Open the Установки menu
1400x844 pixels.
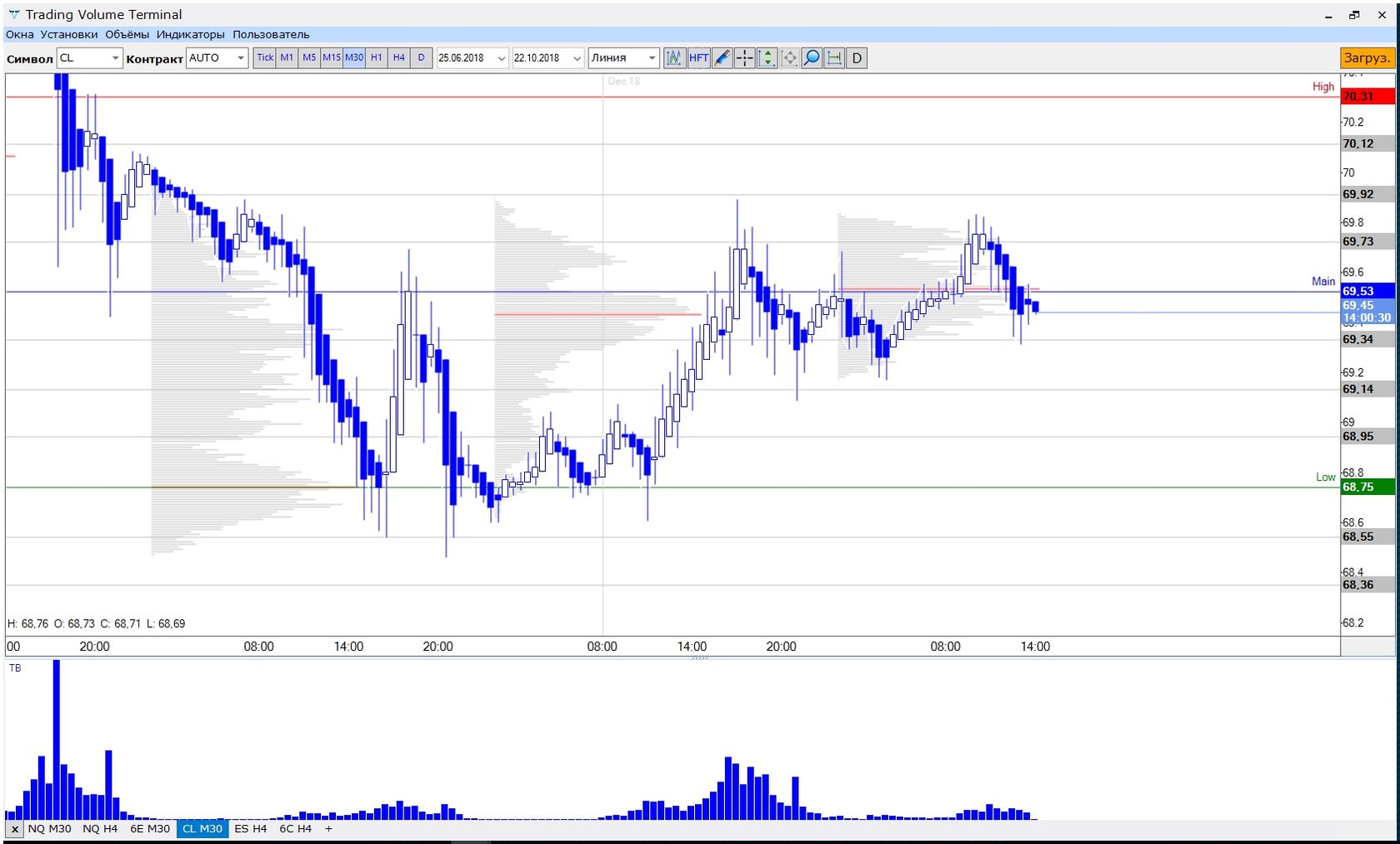(69, 34)
